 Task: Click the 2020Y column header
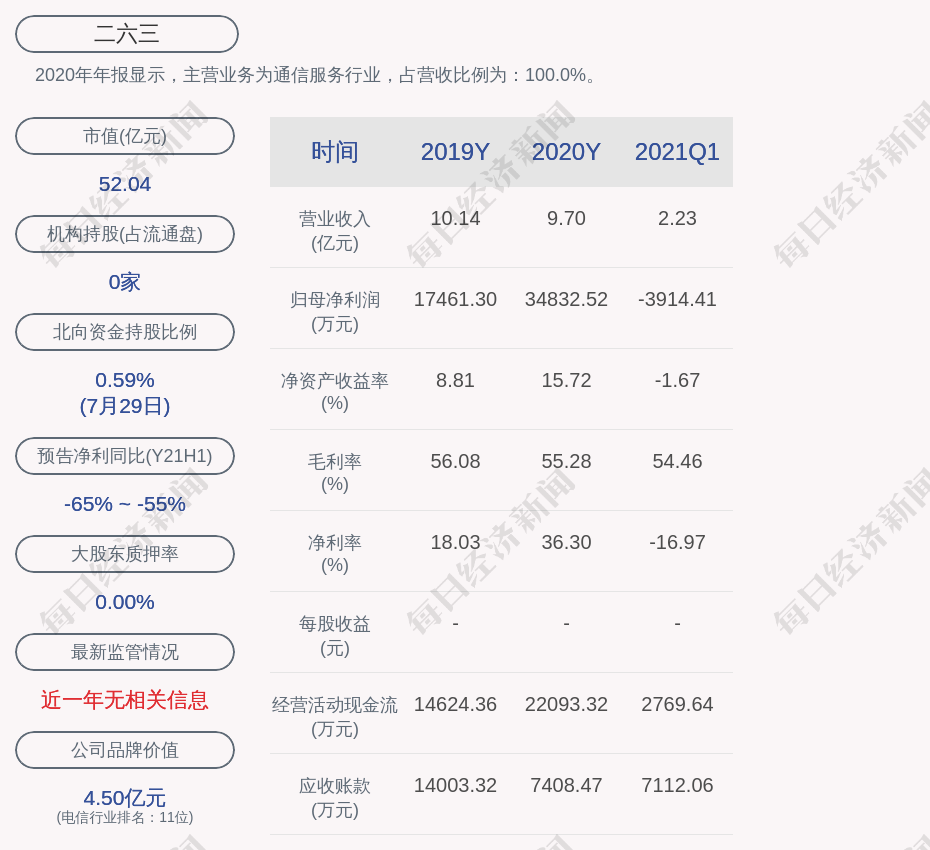click(x=566, y=152)
